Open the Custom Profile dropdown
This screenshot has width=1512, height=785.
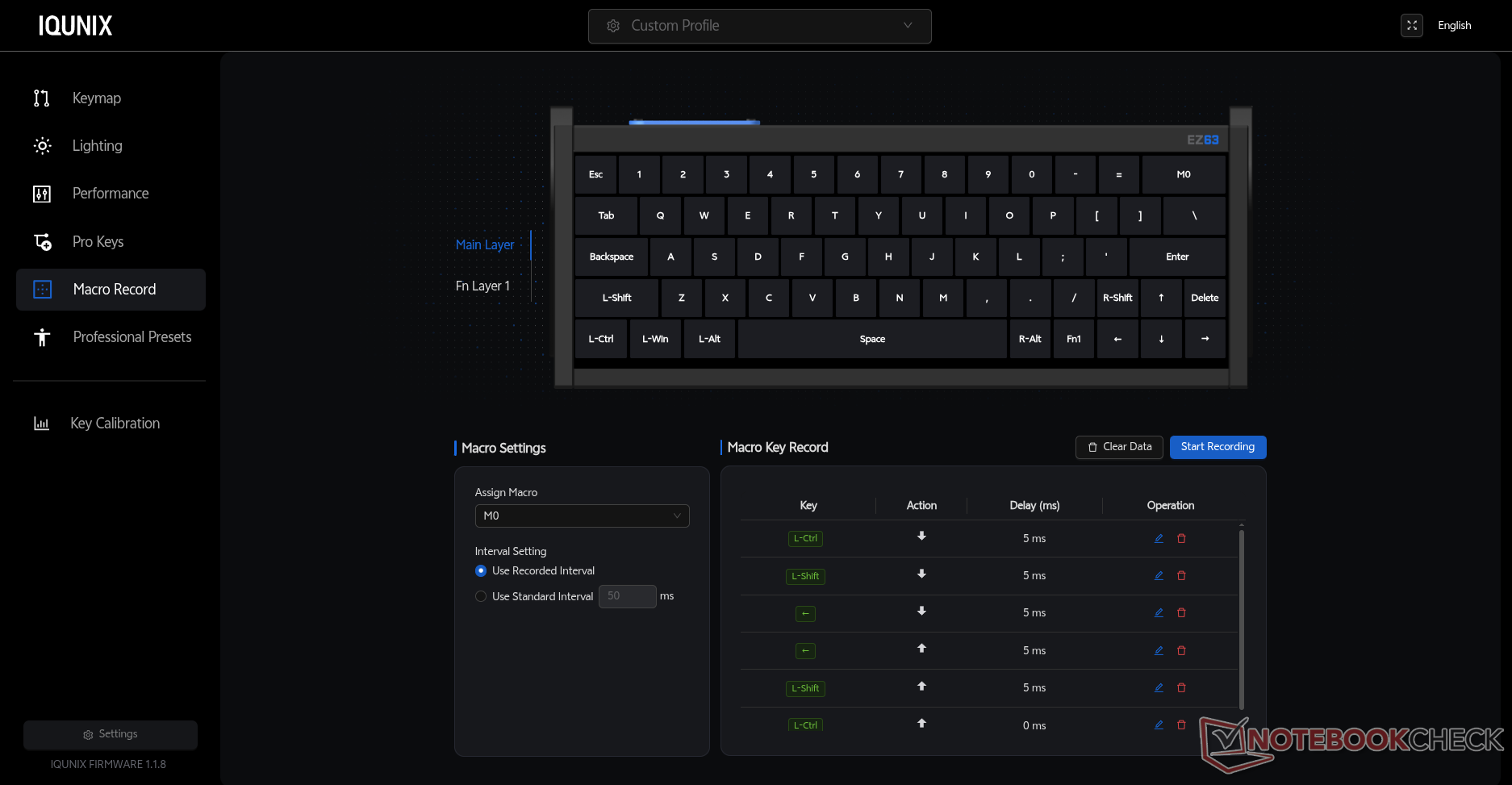pyautogui.click(x=759, y=26)
